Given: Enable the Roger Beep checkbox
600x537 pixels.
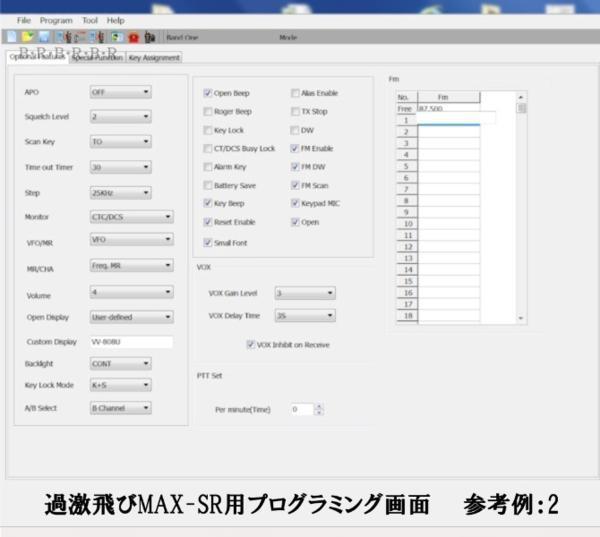Looking at the screenshot, I should tap(208, 111).
